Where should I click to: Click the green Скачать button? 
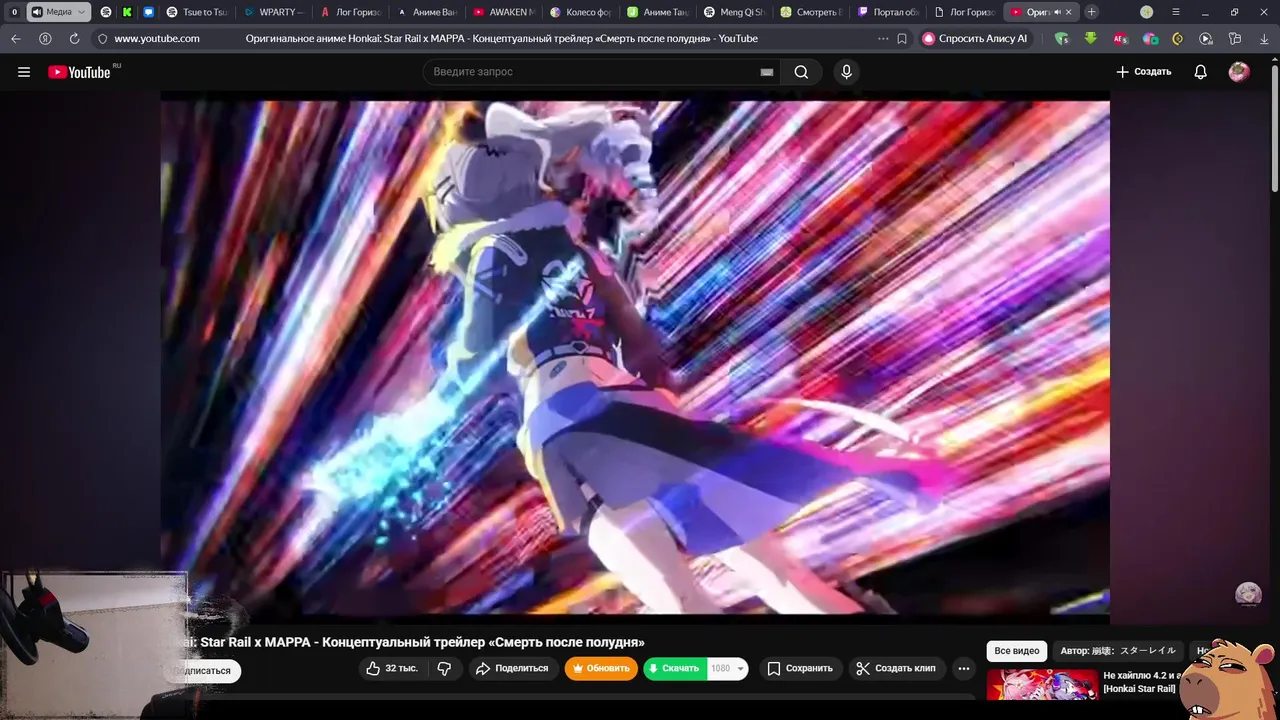[x=675, y=668]
